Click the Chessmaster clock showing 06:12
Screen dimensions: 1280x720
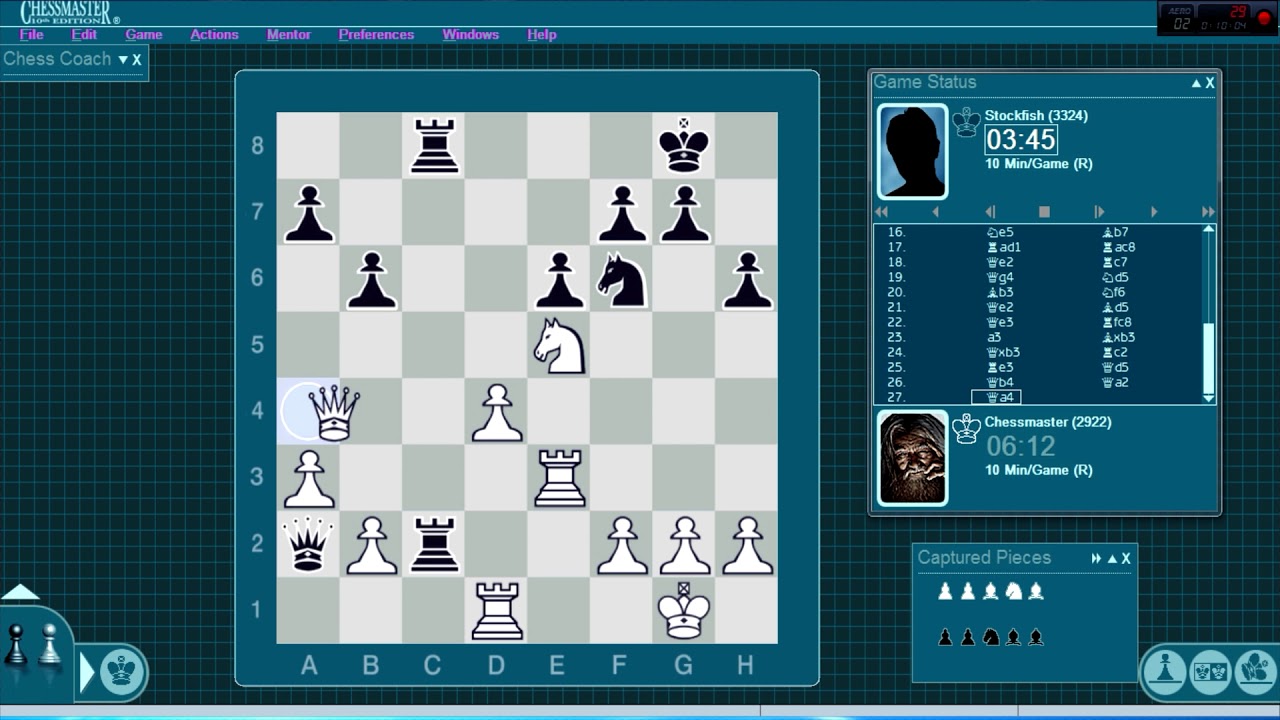(x=1021, y=445)
